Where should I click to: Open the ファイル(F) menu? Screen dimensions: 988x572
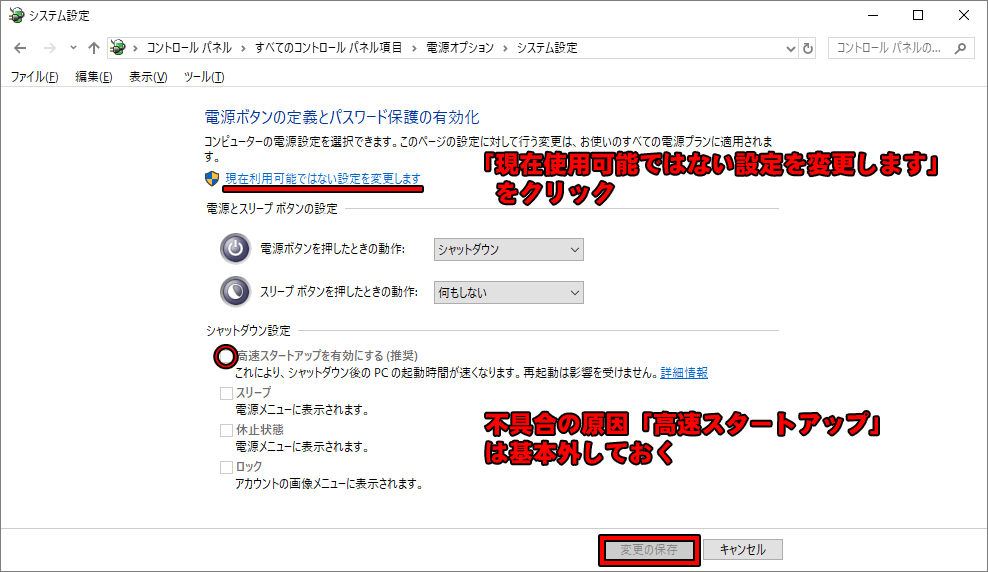[x=34, y=77]
